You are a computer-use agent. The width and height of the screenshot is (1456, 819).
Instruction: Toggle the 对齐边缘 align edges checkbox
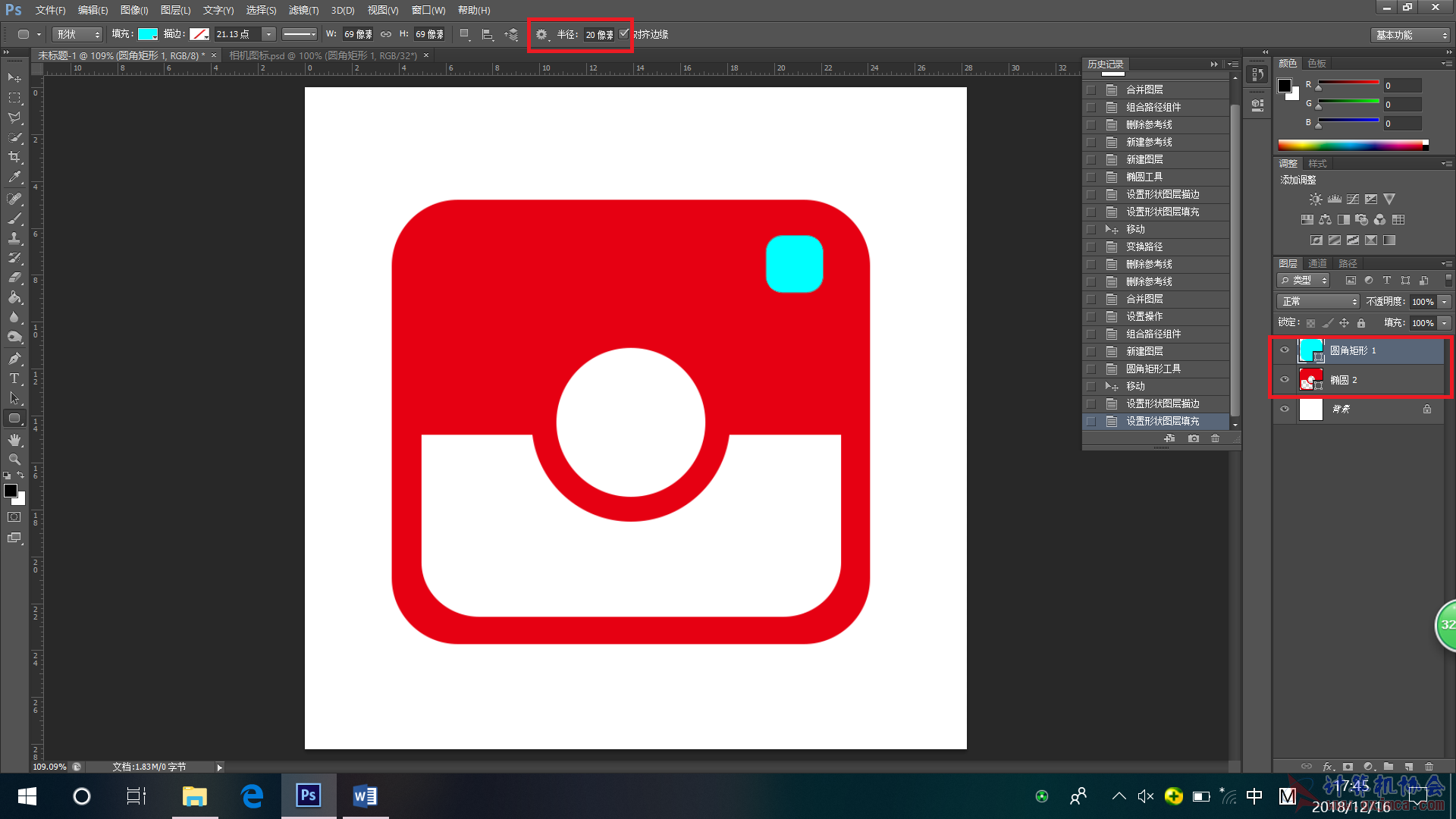tap(624, 34)
